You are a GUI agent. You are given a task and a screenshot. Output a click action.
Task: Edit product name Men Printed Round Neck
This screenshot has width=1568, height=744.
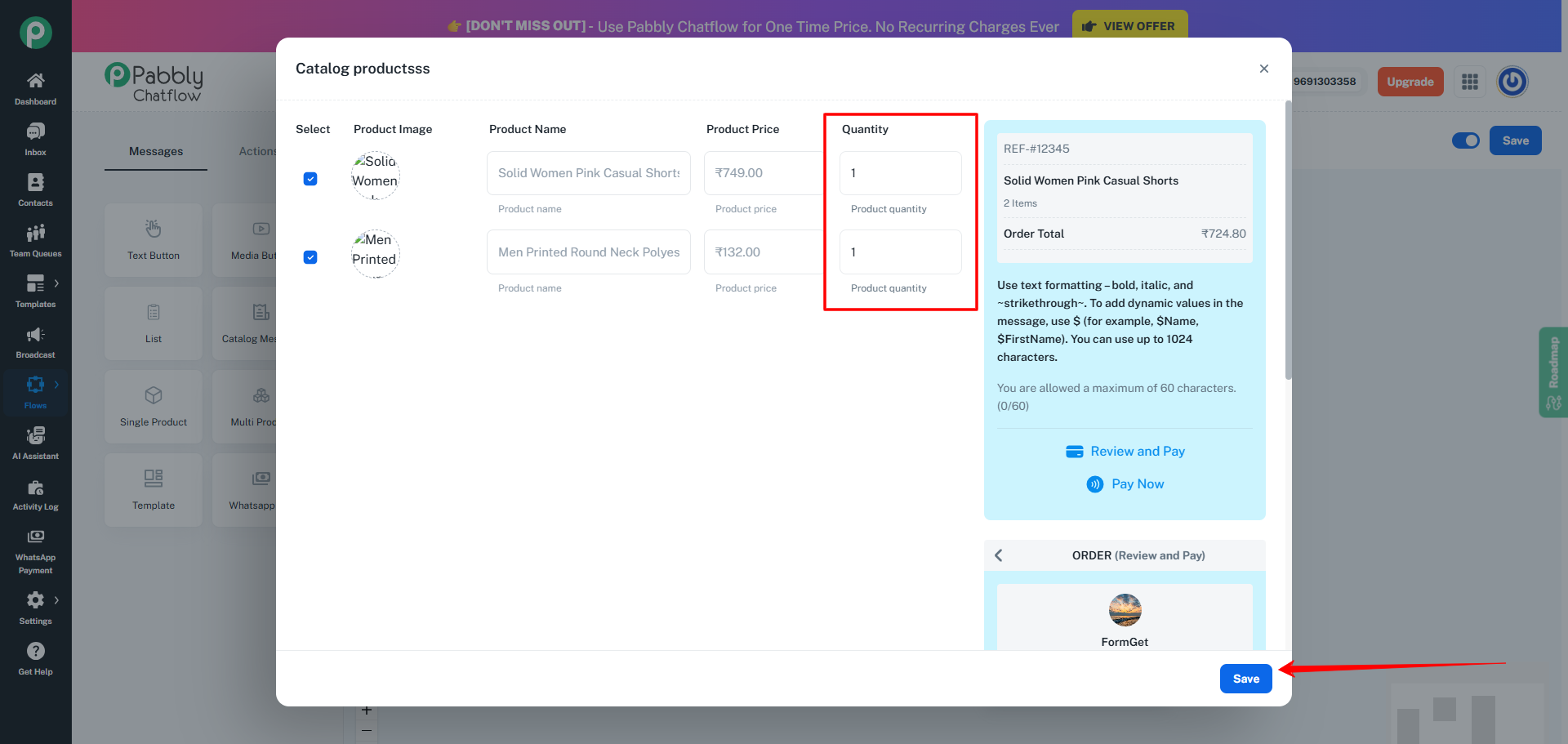coord(589,252)
